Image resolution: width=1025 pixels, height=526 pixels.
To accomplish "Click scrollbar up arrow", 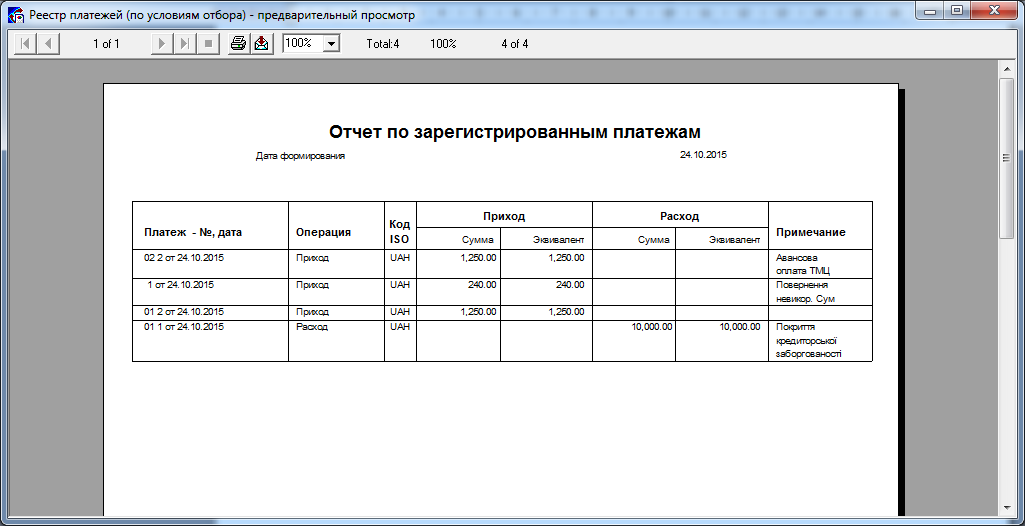I will (1006, 69).
